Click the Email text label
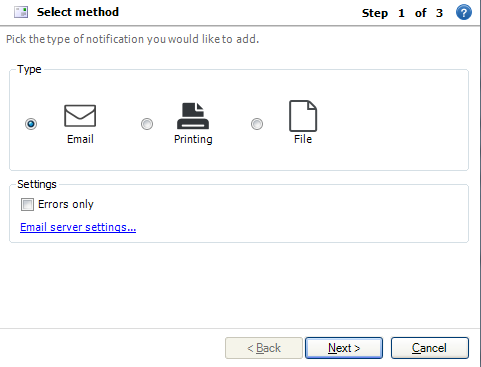 80,139
